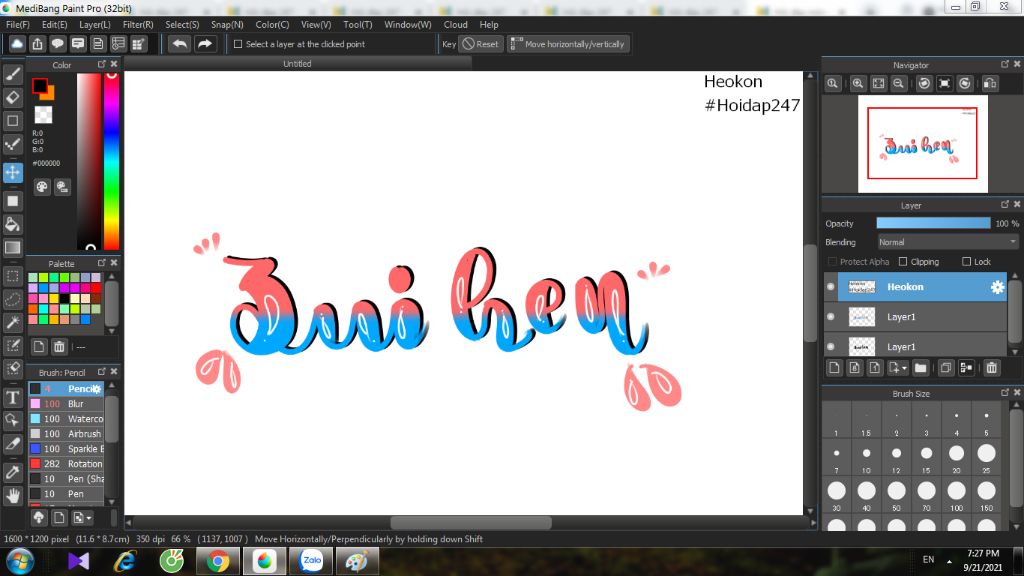The width and height of the screenshot is (1024, 576).
Task: Open the cloud save icon
Action: (x=17, y=44)
